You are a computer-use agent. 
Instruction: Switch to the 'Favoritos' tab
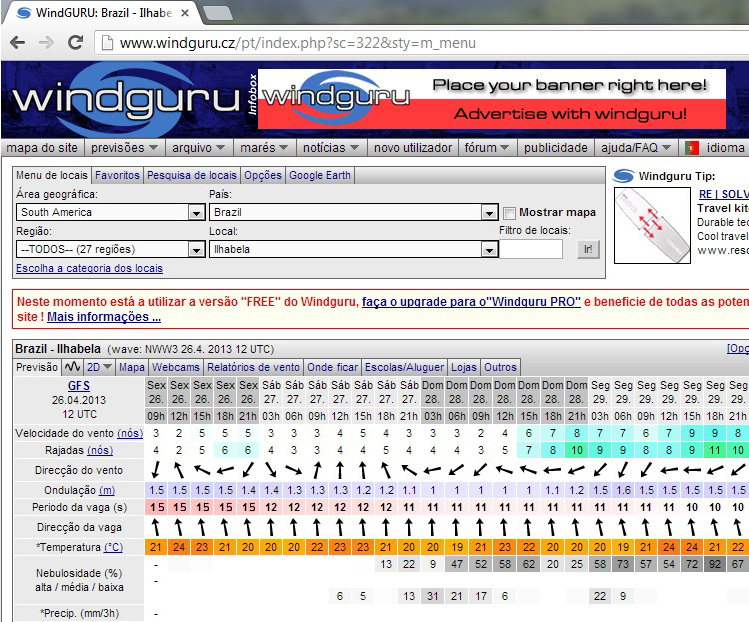click(x=117, y=175)
